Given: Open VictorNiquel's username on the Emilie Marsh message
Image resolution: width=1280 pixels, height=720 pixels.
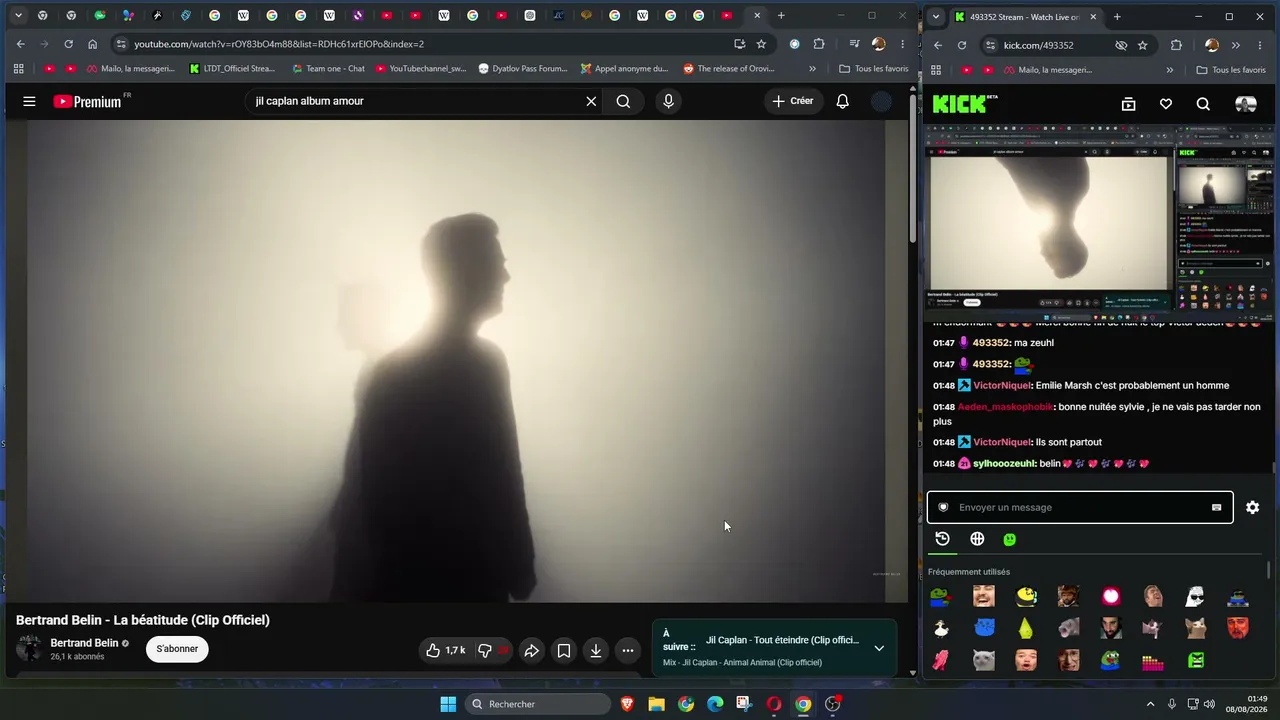Looking at the screenshot, I should (1002, 385).
